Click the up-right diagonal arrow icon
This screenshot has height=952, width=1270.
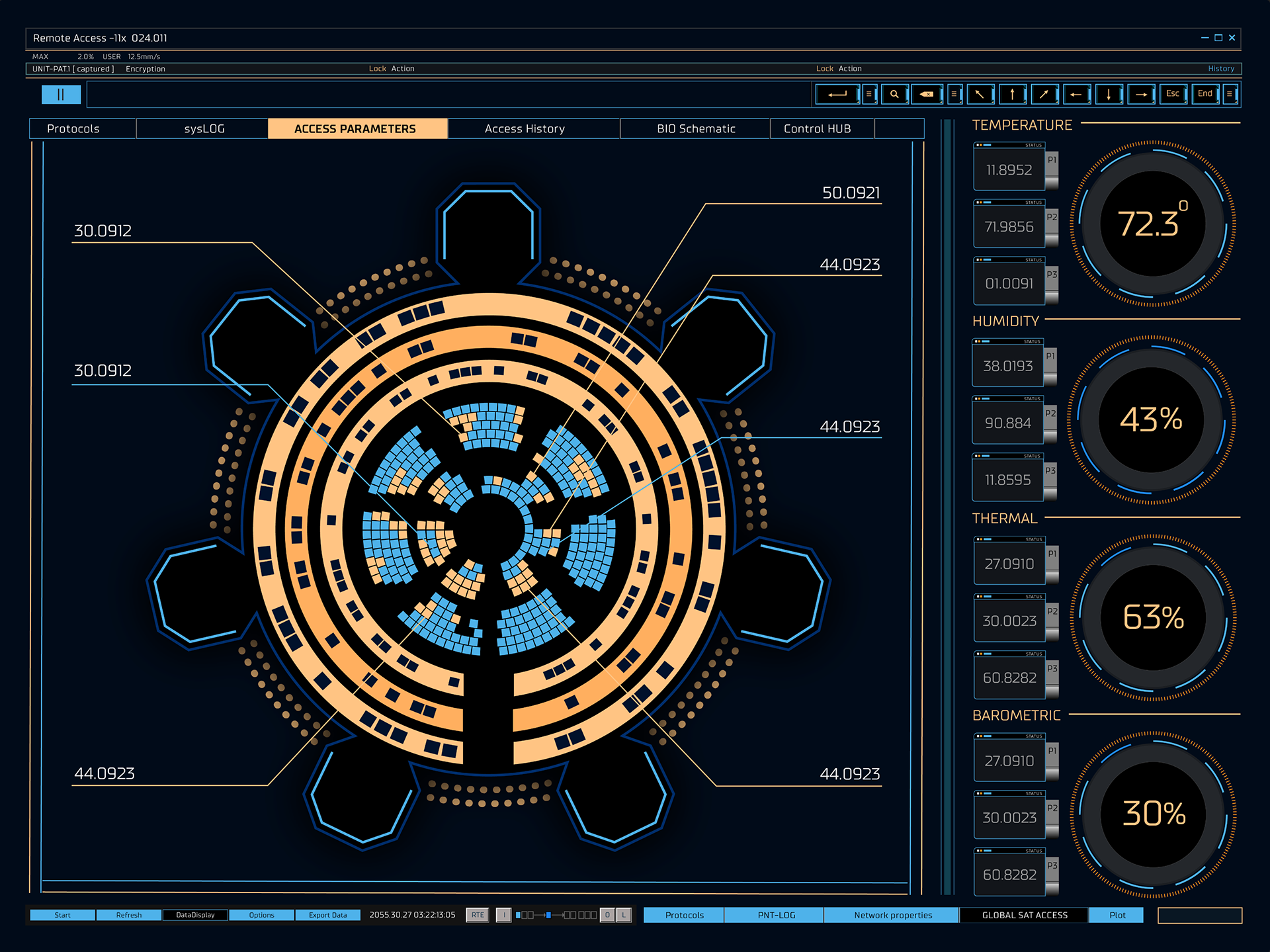pos(1044,95)
